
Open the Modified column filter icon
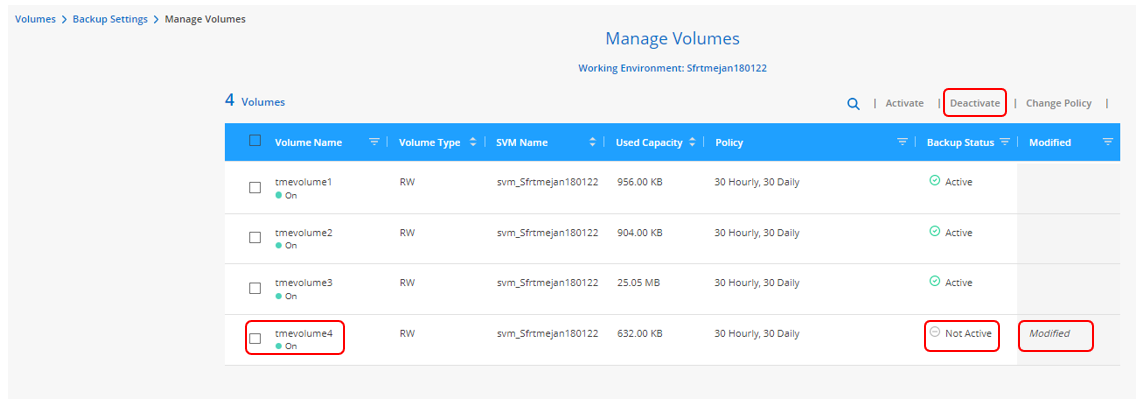1108,142
